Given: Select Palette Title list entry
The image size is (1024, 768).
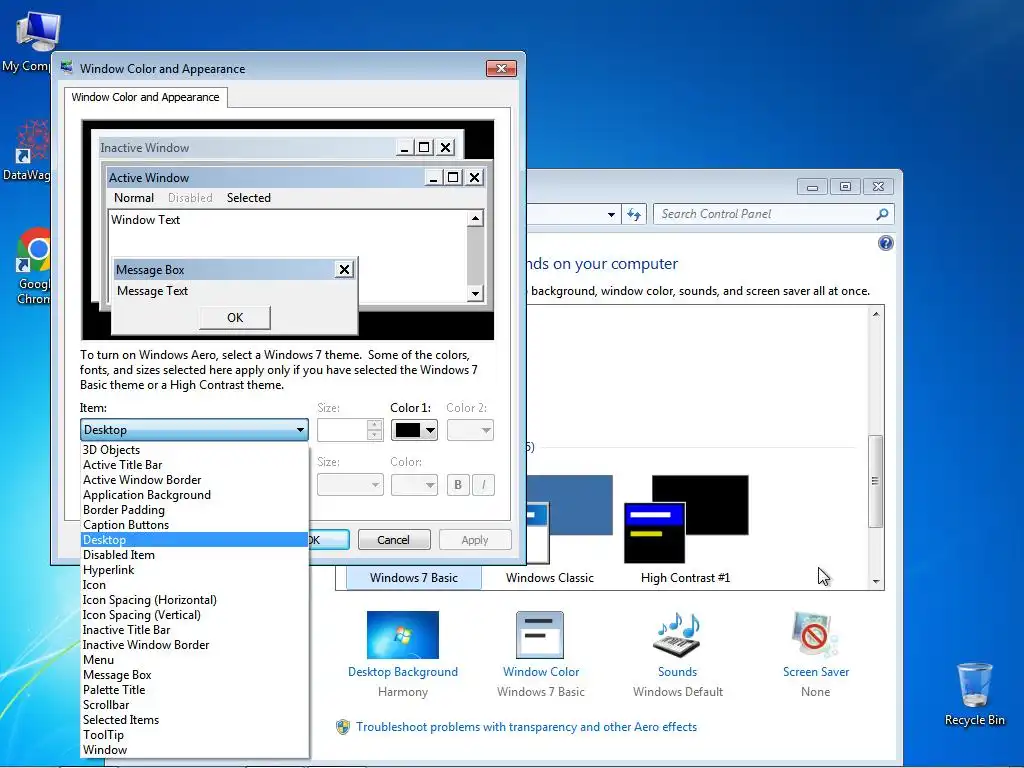Looking at the screenshot, I should point(194,690).
